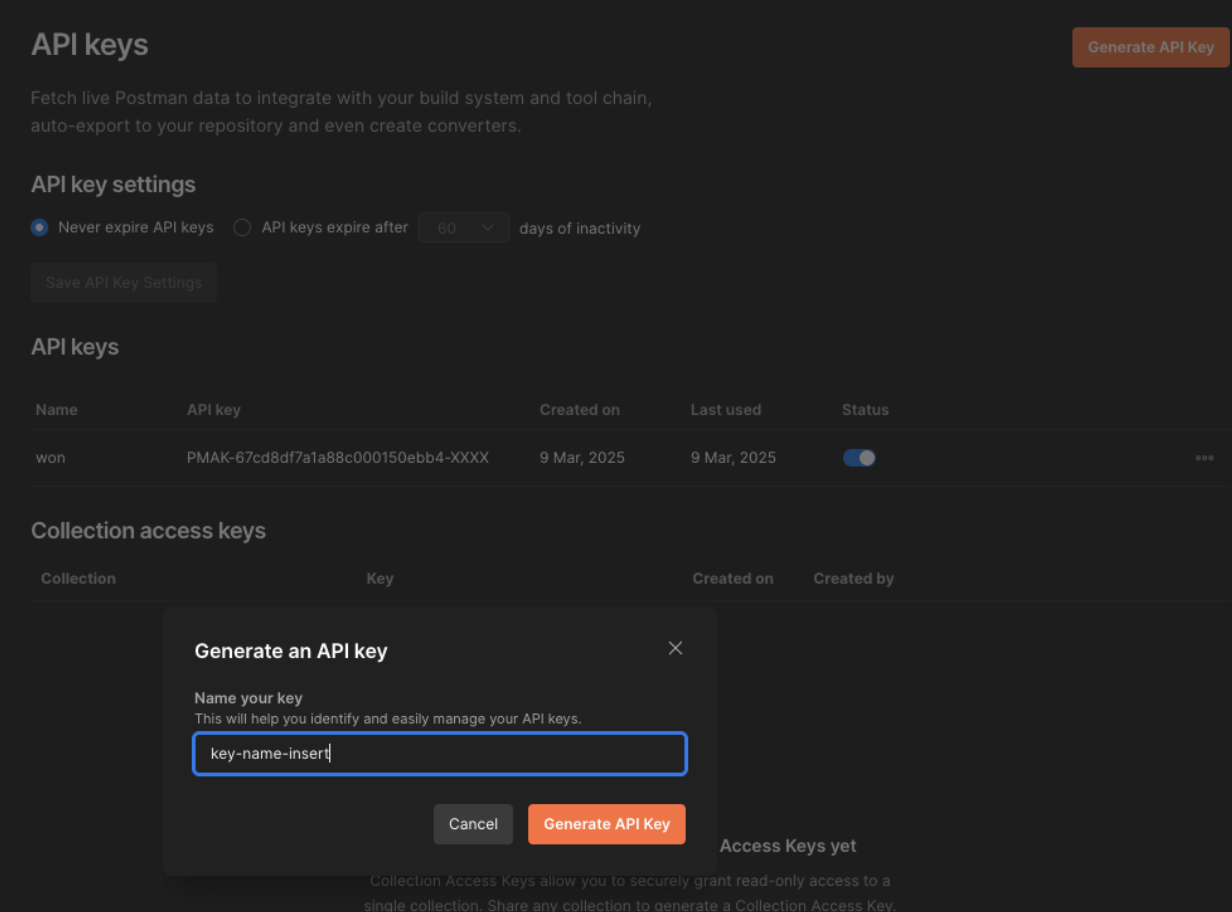
Task: Click the PMAK-67cd8df7a1a88c000150ebb4-XXXX key value
Action: point(338,458)
